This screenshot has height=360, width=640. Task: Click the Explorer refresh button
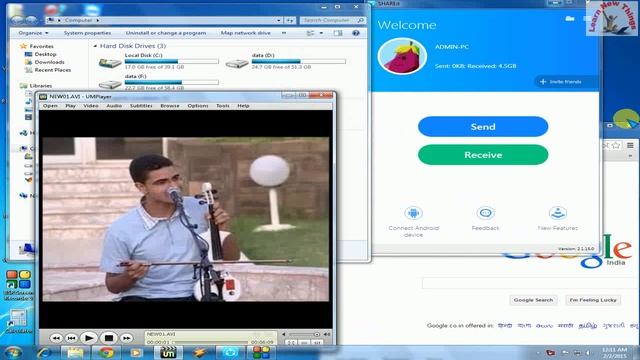289,20
